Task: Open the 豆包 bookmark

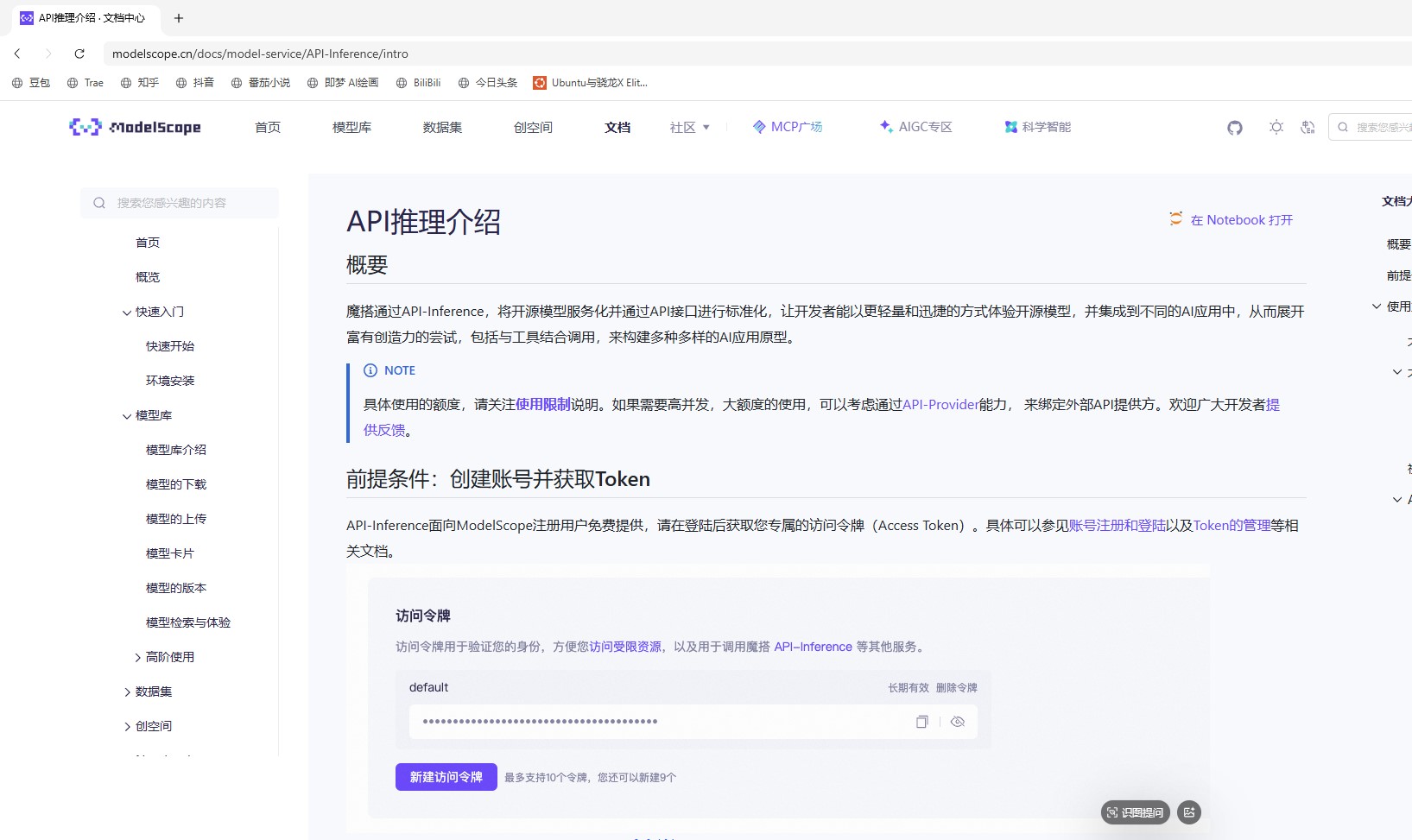Action: (31, 83)
